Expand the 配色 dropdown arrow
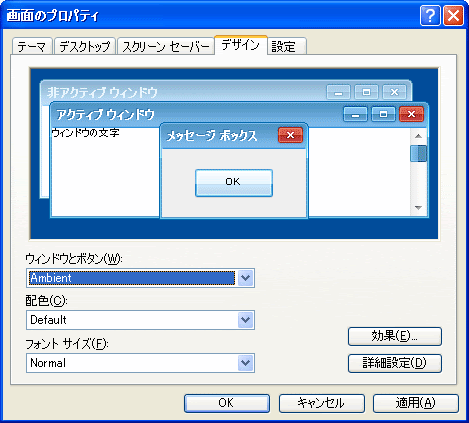This screenshot has height=423, width=469. [246, 320]
